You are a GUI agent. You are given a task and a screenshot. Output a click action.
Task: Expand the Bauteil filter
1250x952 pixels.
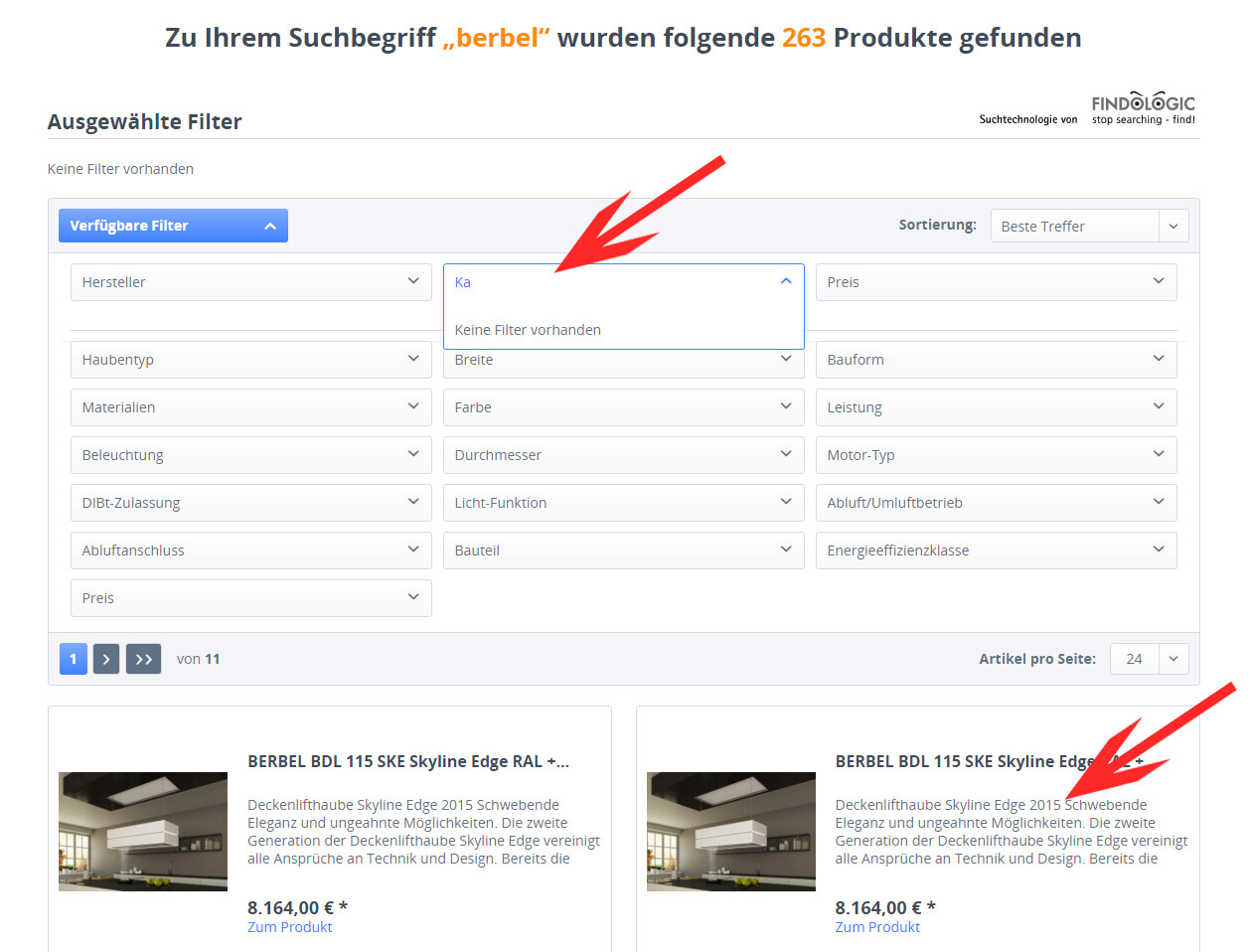pyautogui.click(x=624, y=551)
